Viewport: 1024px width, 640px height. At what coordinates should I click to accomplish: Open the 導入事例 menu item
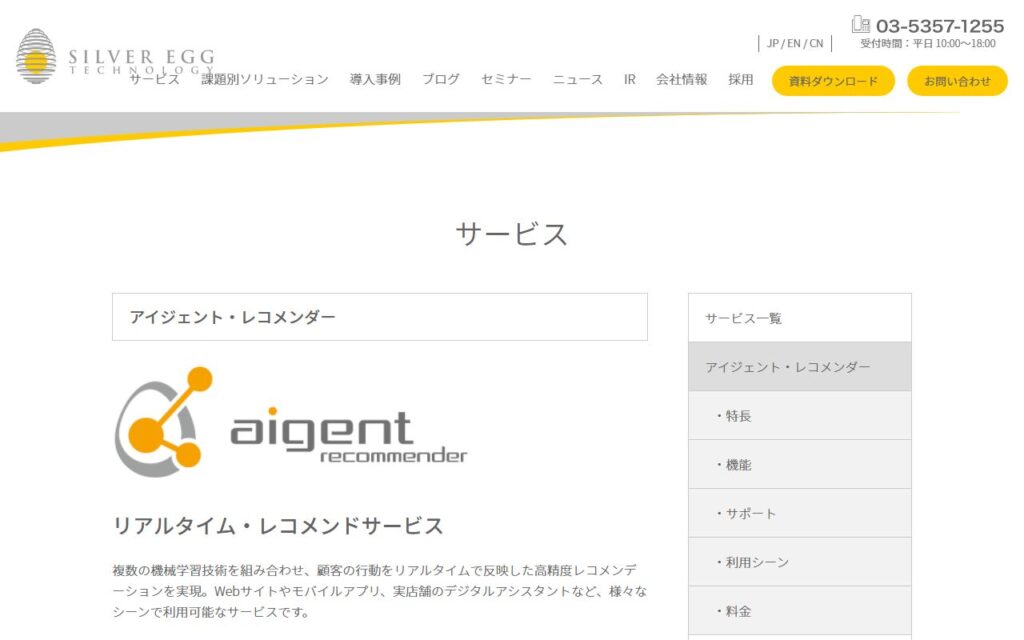point(375,79)
